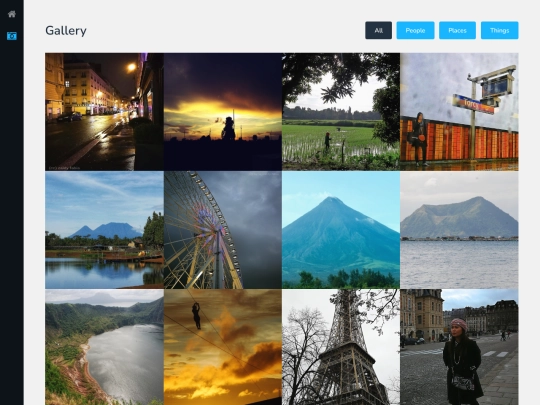Open the sunset silhouette photo
Screen dimensions: 540x405
pos(223,112)
